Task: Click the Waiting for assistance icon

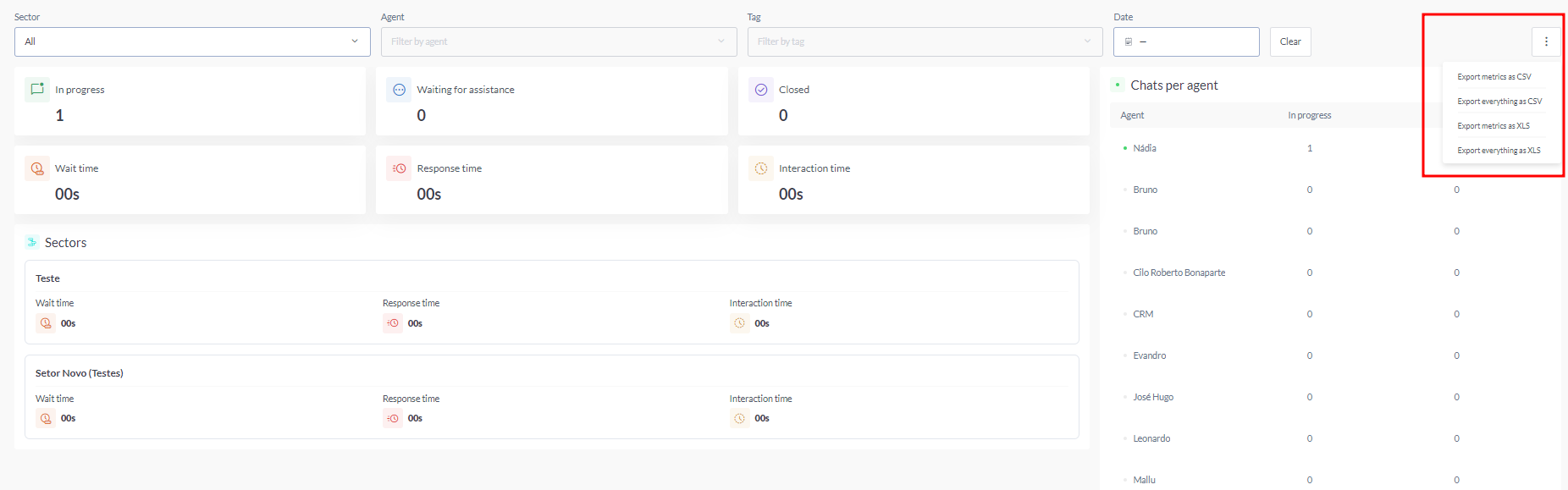Action: point(399,90)
